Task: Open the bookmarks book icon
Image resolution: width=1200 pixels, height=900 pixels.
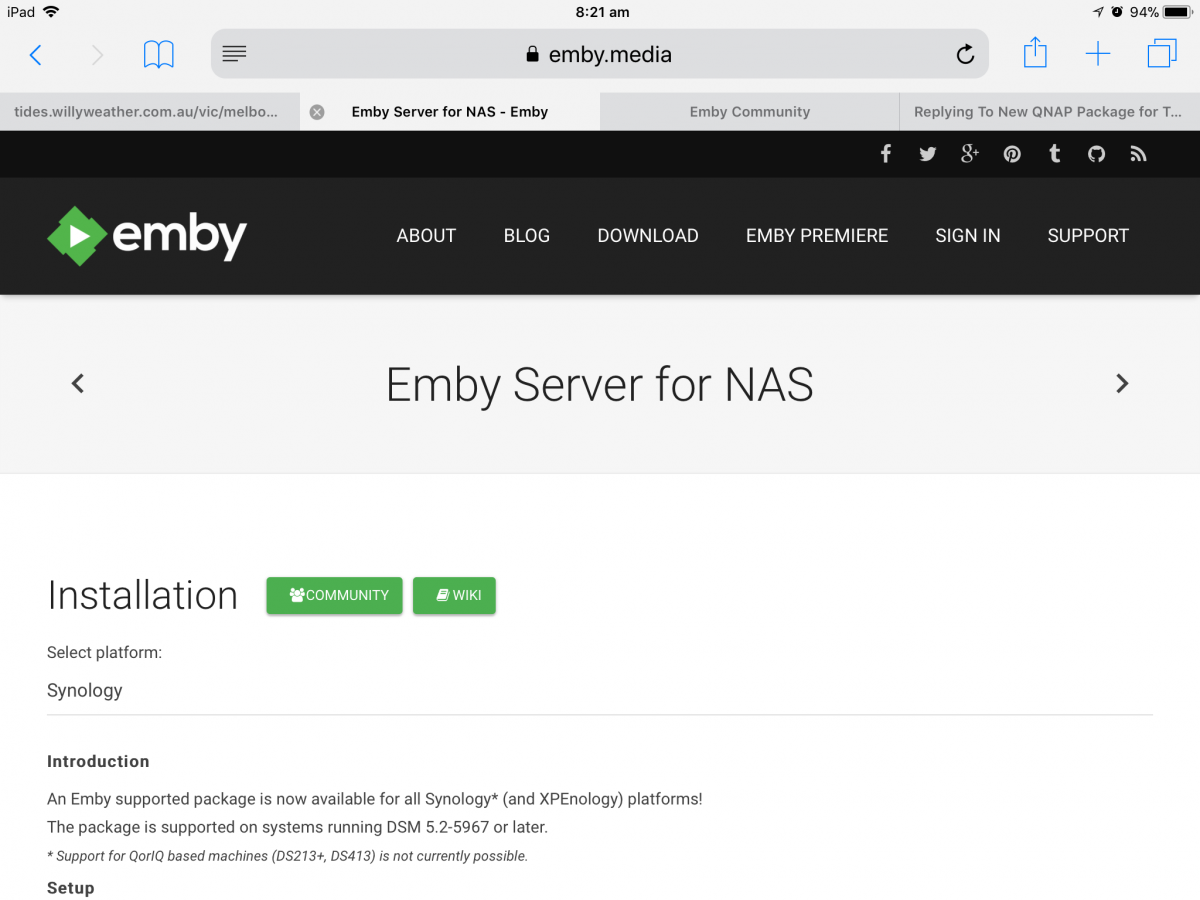Action: 159,54
